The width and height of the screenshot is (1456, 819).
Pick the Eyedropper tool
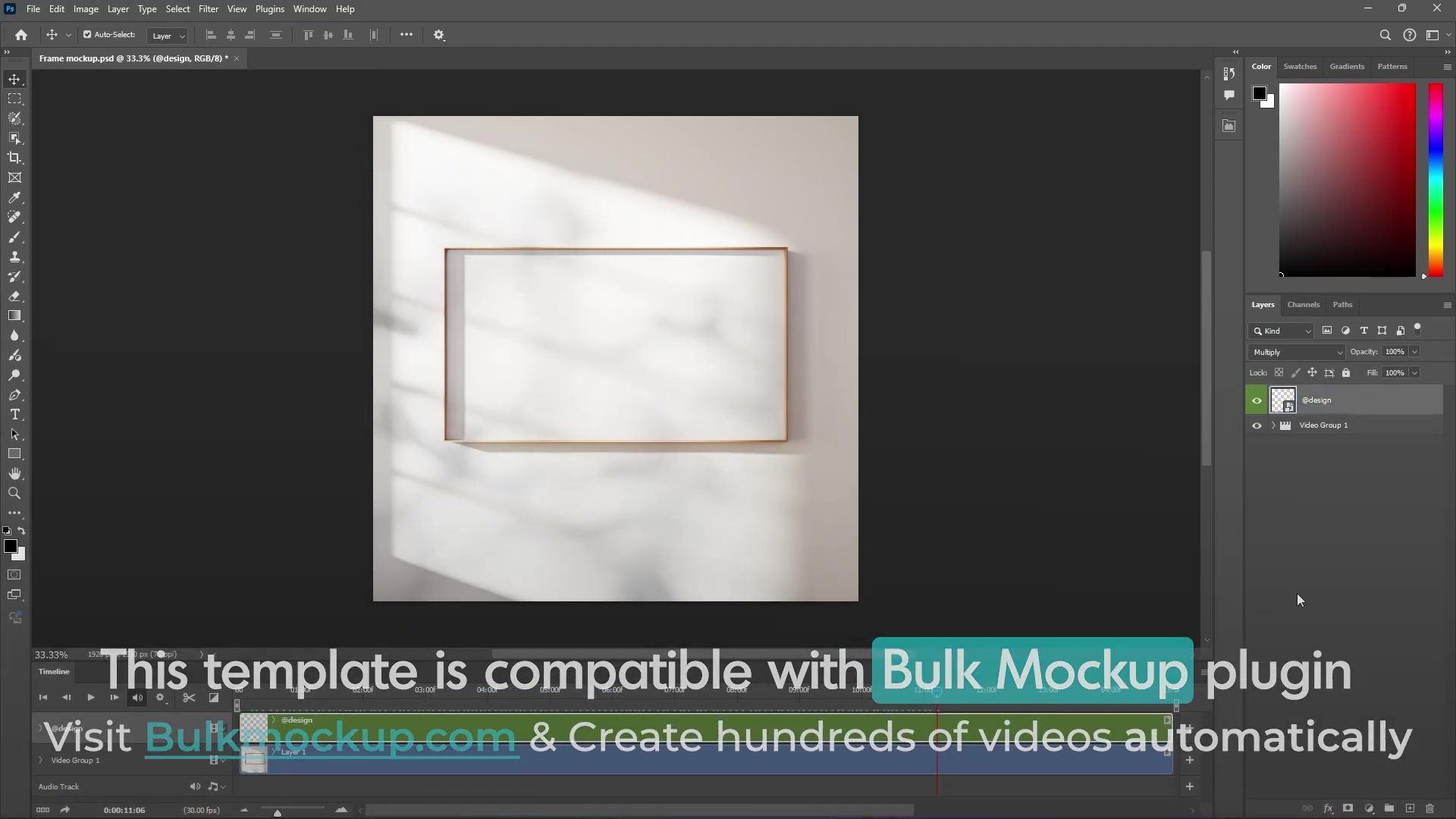(x=14, y=198)
